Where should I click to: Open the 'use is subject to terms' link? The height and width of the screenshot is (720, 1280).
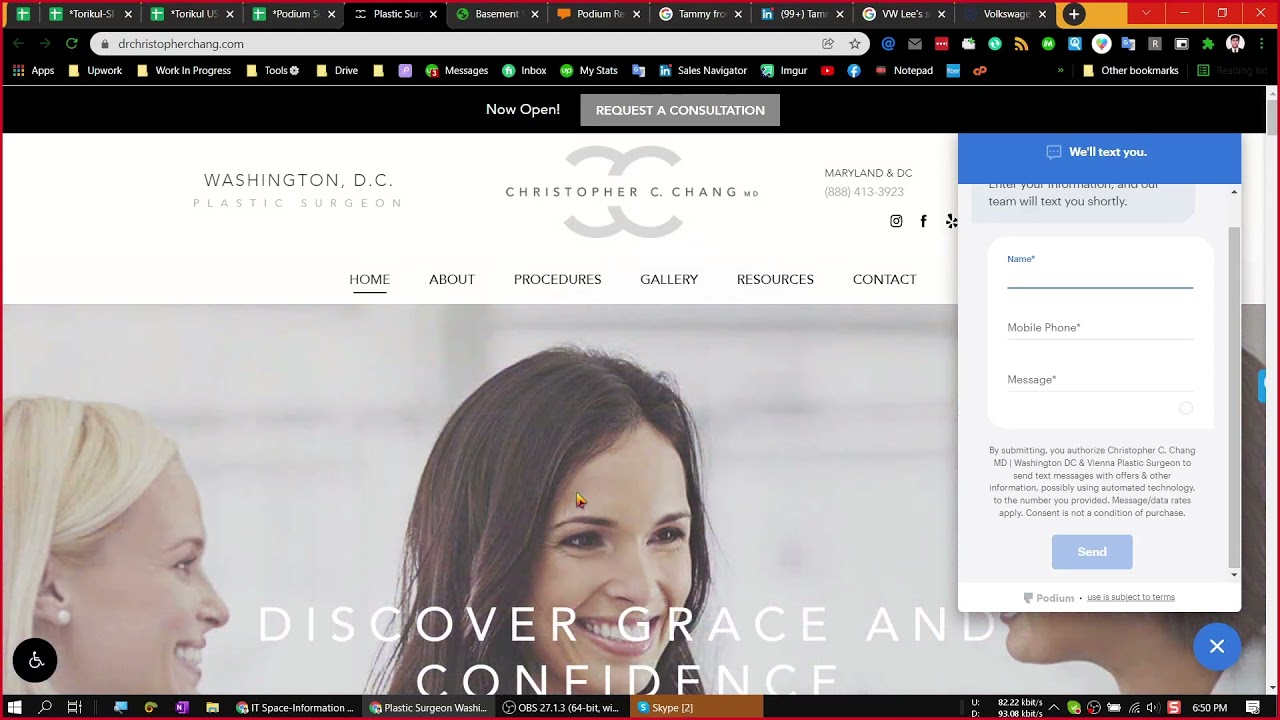[x=1131, y=597]
